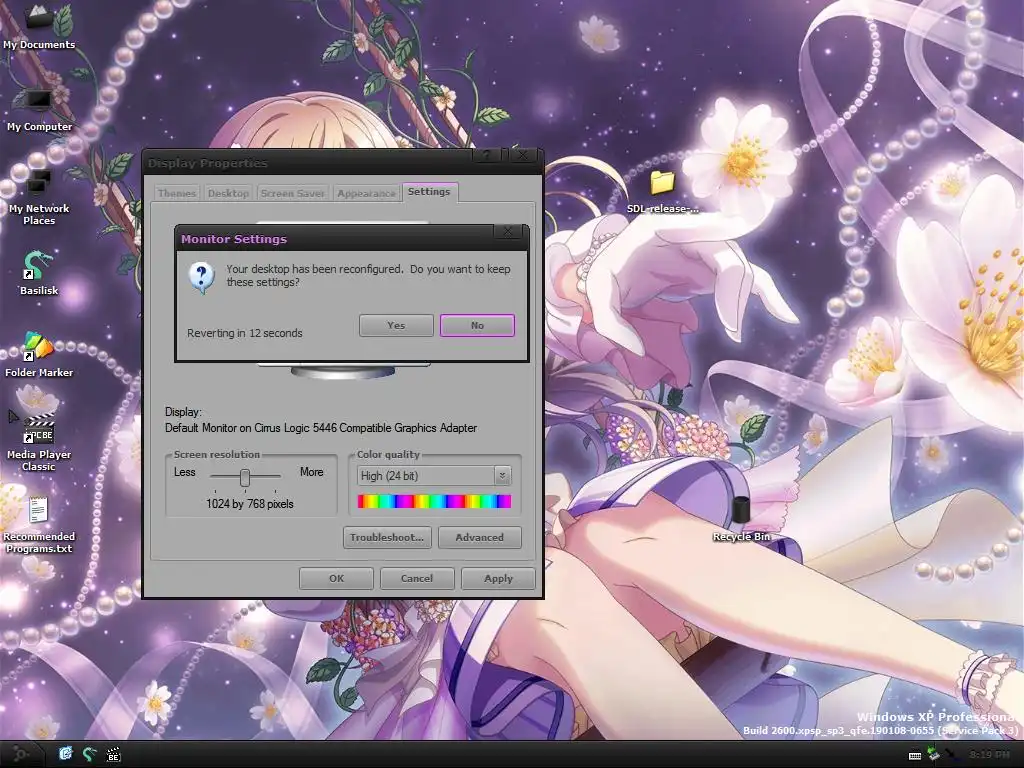Select the My Computer desktop icon
The width and height of the screenshot is (1024, 768).
tap(39, 110)
